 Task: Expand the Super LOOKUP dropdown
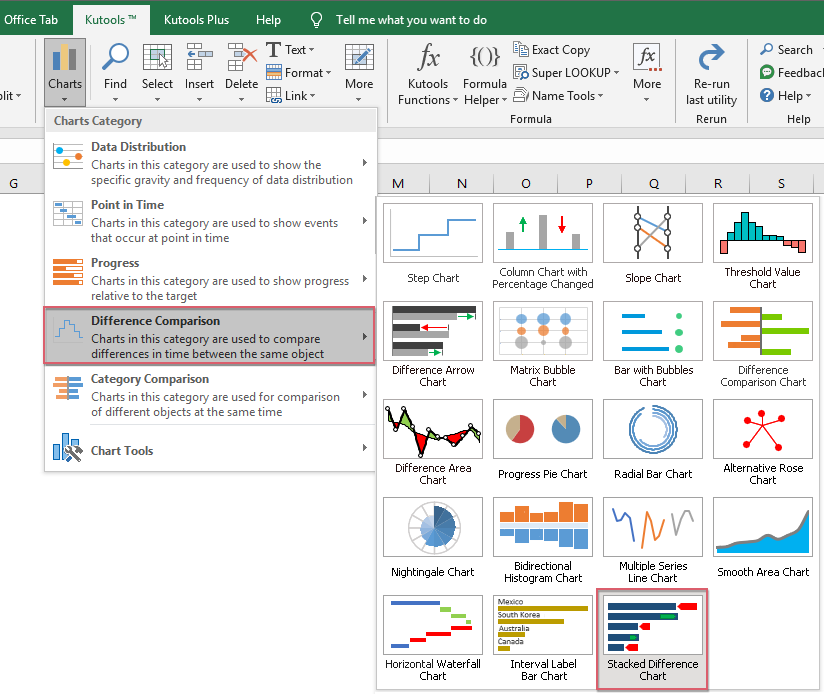coord(566,72)
